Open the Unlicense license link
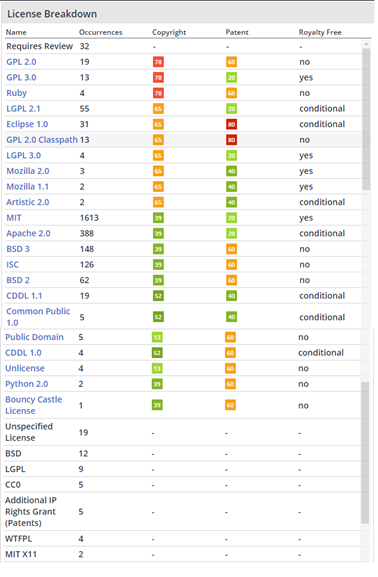Screen dimensions: 378x577 [x=25, y=368]
